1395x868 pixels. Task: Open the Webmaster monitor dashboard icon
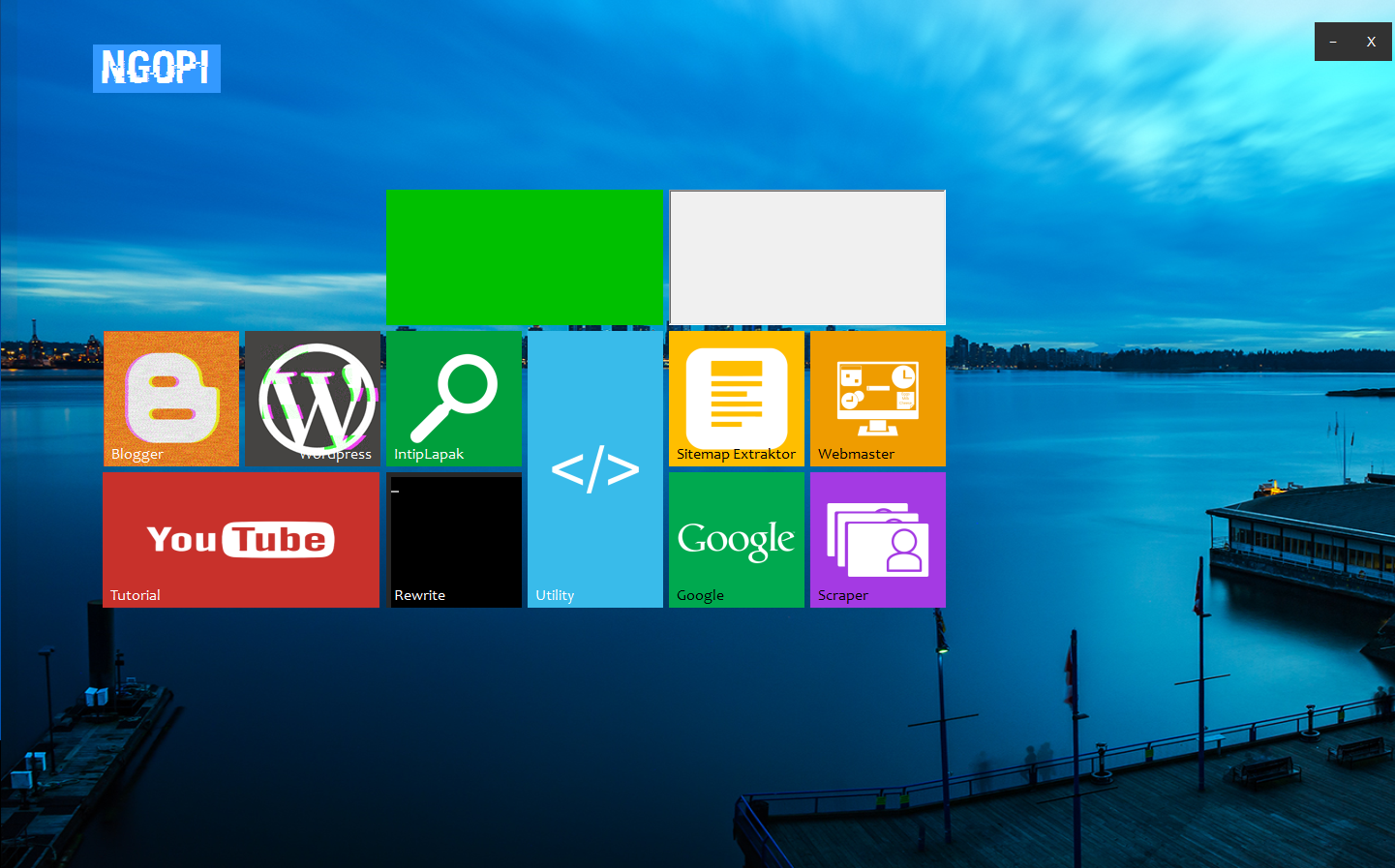(878, 398)
